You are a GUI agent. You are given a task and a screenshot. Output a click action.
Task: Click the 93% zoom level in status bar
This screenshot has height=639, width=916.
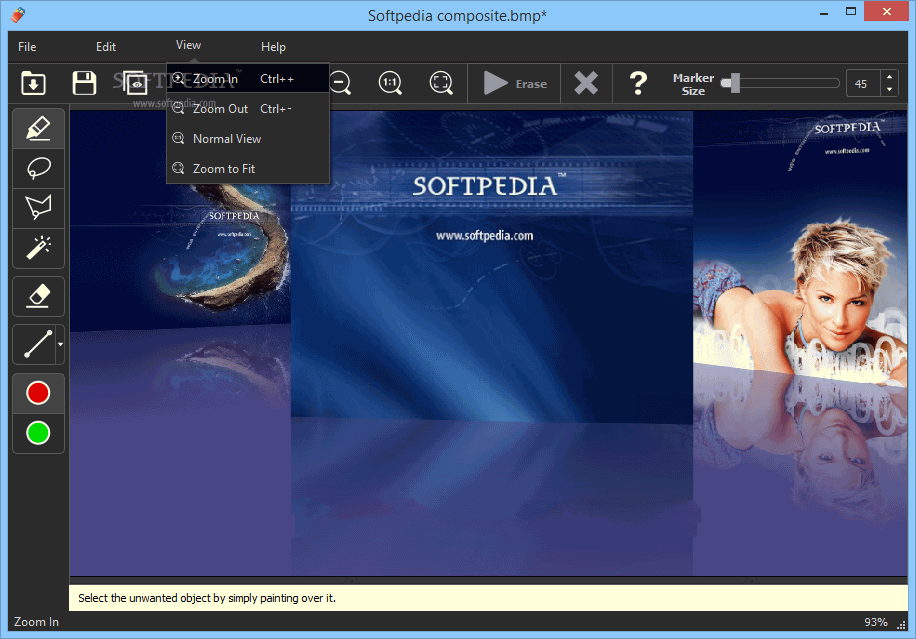[x=876, y=622]
